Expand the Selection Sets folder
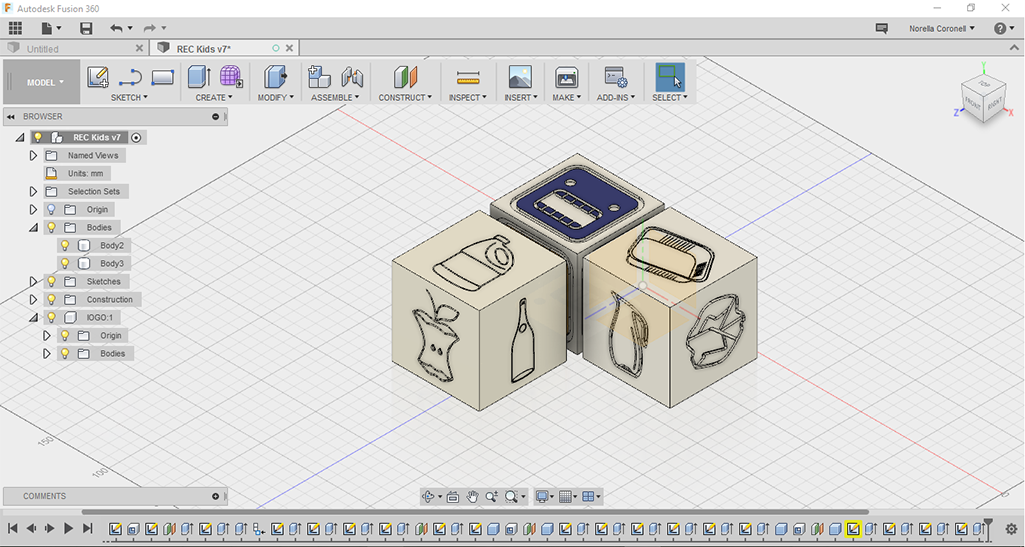The height and width of the screenshot is (547, 1025). point(33,191)
